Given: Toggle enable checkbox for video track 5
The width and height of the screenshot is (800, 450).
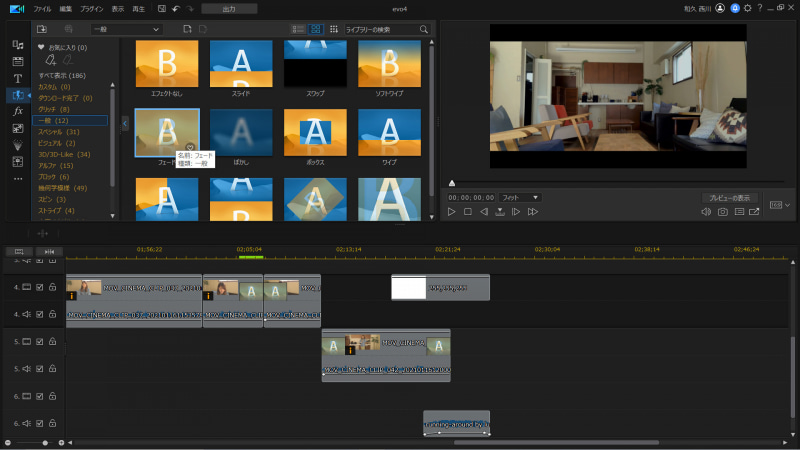Looking at the screenshot, I should (x=40, y=342).
